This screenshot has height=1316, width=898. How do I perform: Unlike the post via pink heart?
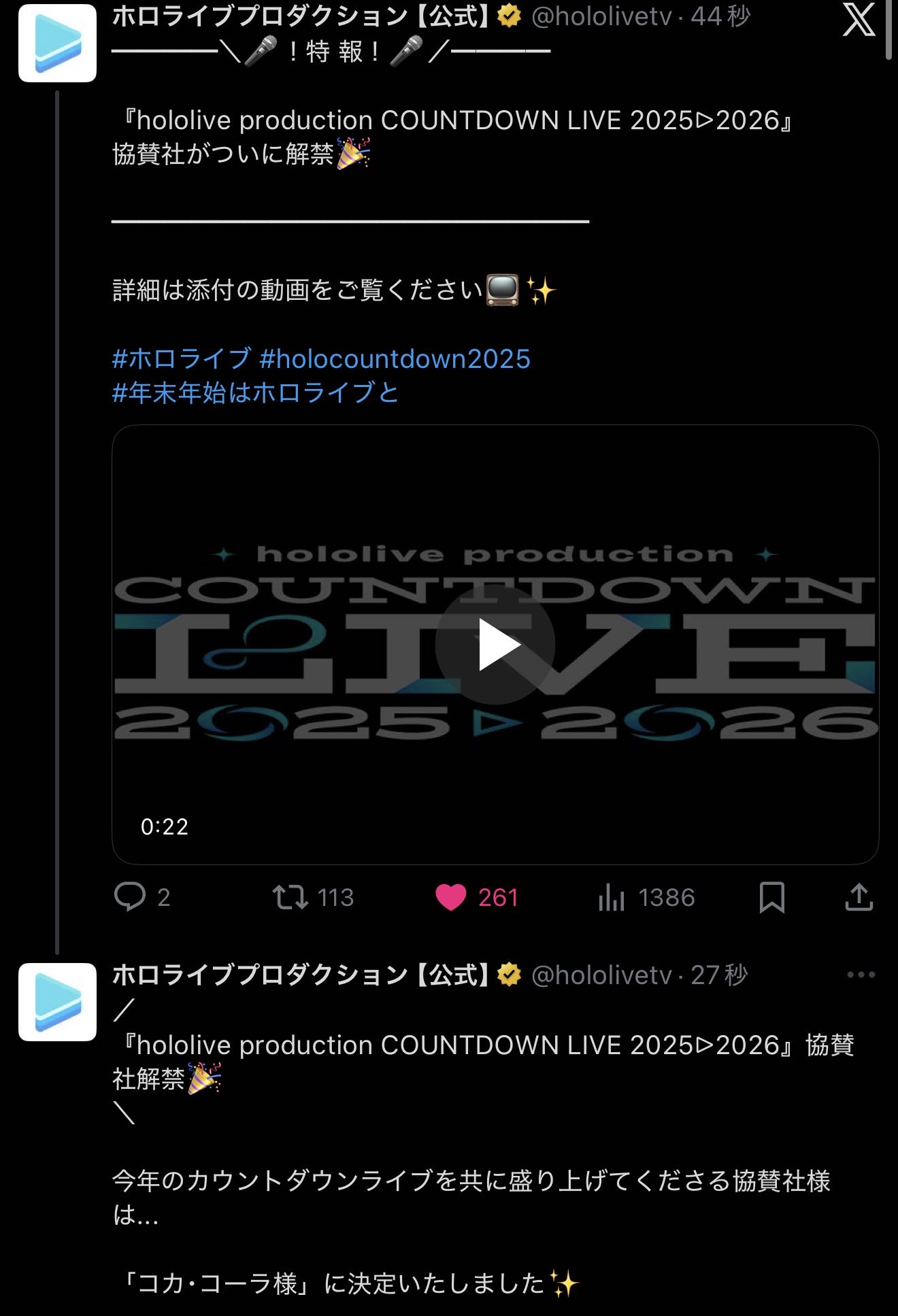click(450, 897)
